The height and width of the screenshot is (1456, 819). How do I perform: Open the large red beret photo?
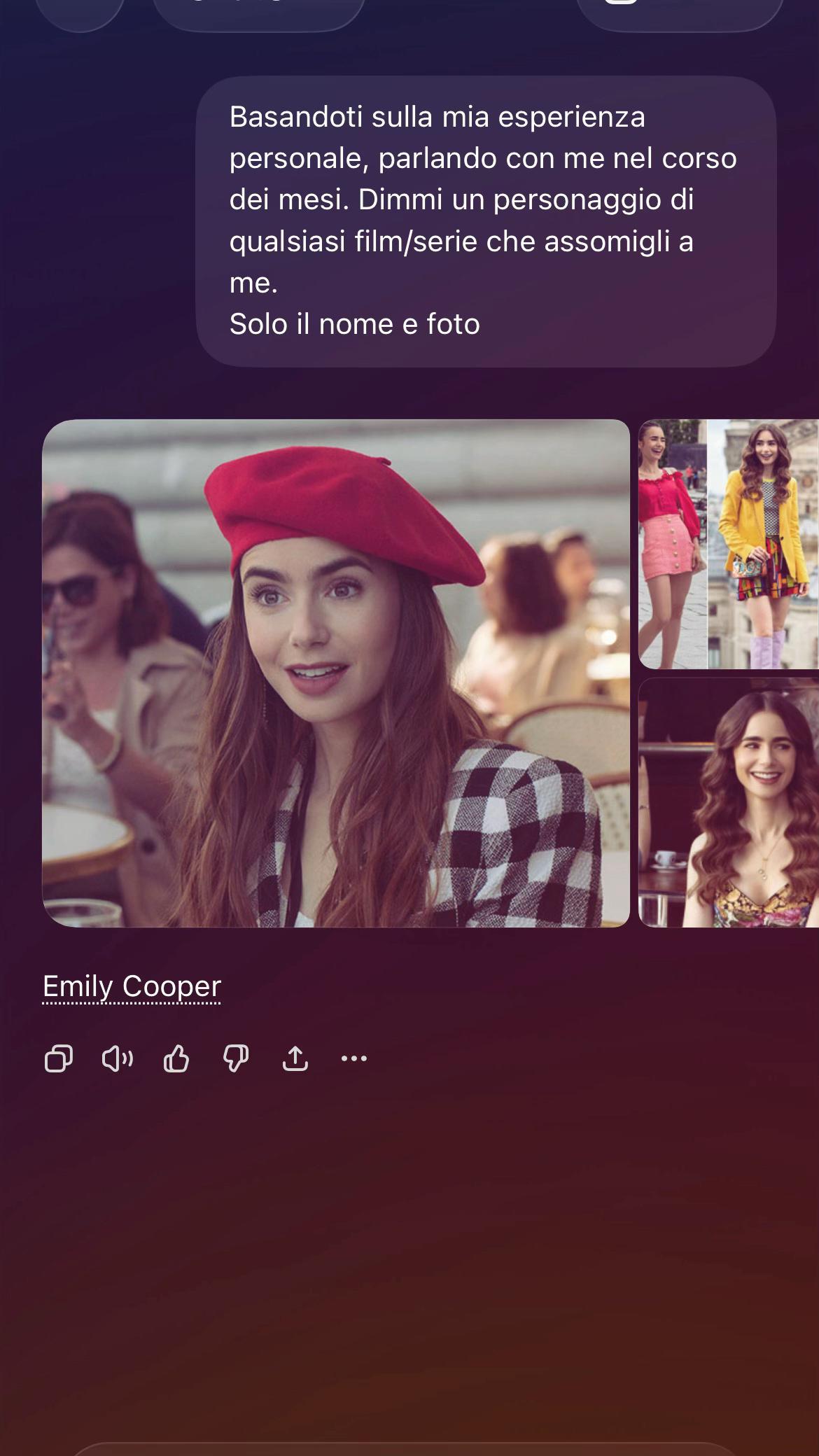click(336, 673)
